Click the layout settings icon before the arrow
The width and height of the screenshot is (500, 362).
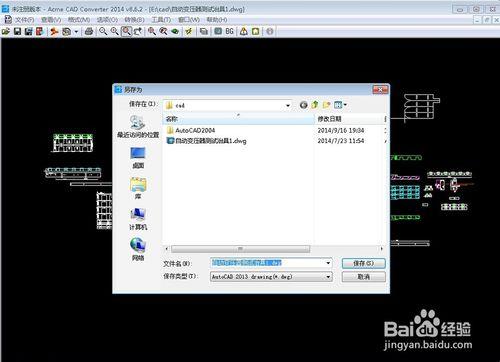(x=67, y=32)
